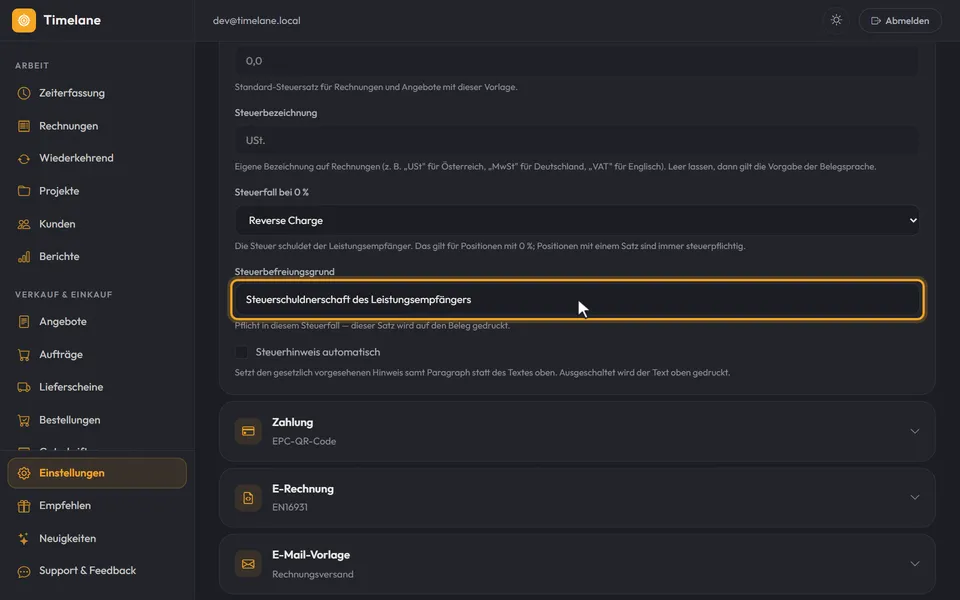Click the Rechnungen invoice icon
Screen dimensions: 960x600
pos(24,126)
